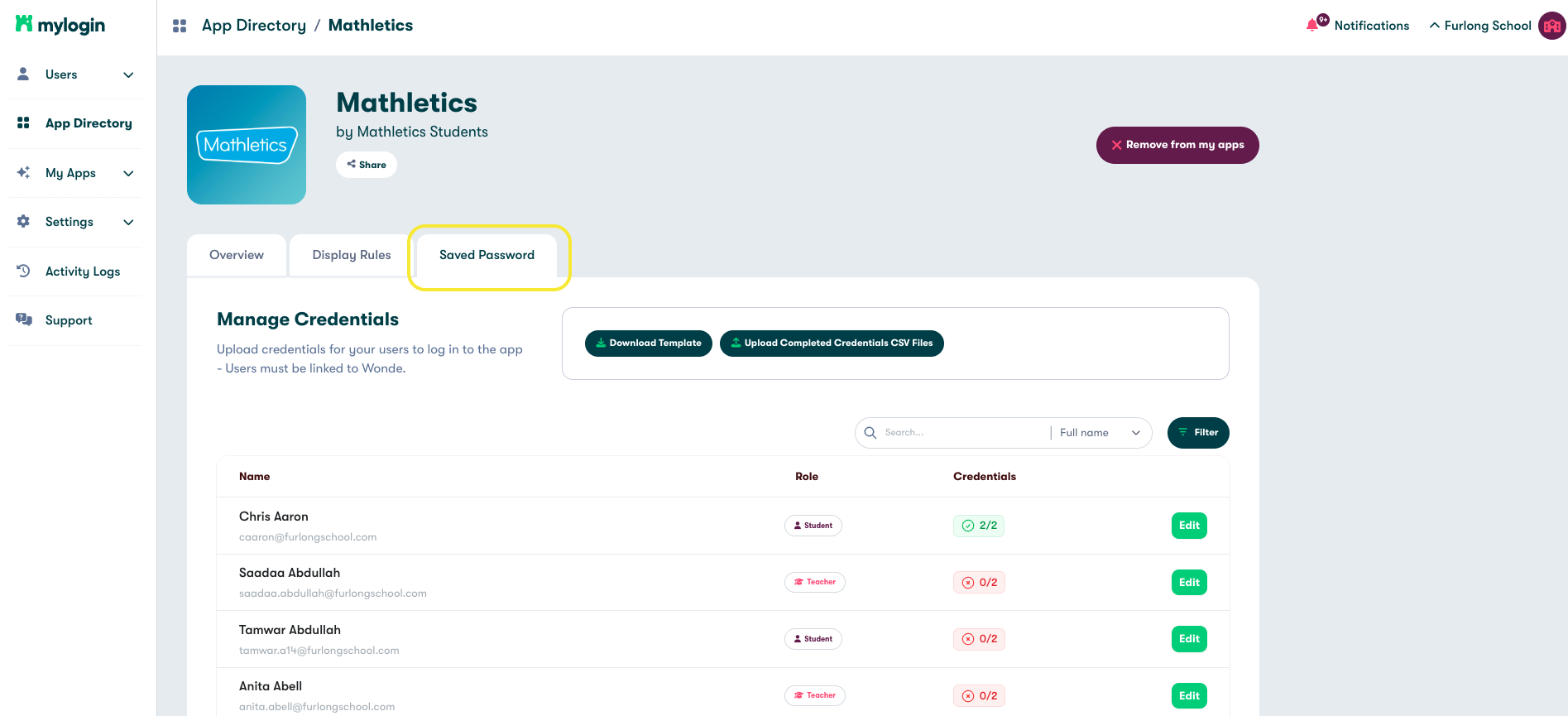Edit credentials for Tamwar Abdullah
The width and height of the screenshot is (1568, 716).
pyautogui.click(x=1189, y=639)
